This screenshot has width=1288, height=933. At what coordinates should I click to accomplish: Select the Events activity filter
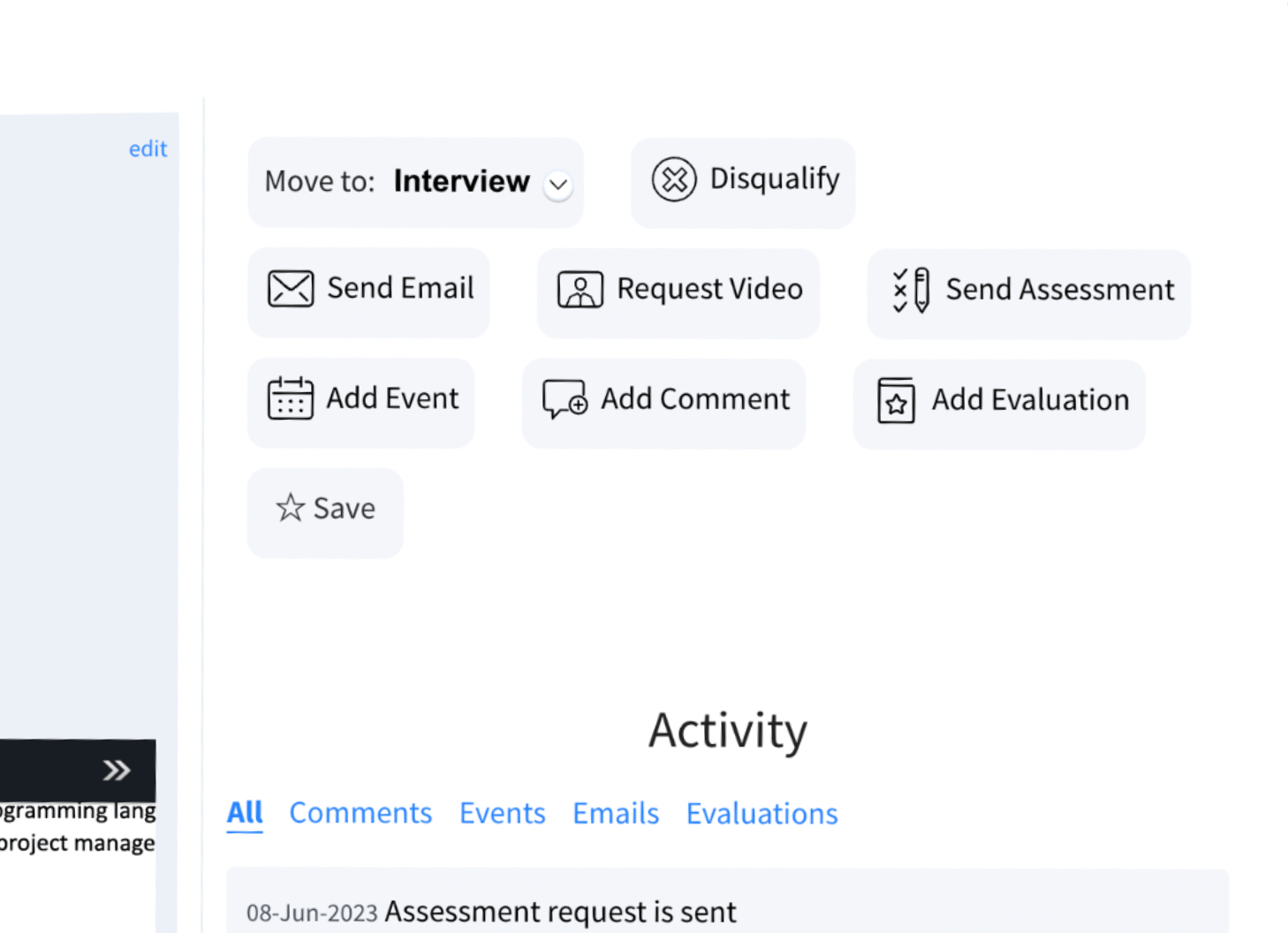pos(501,813)
